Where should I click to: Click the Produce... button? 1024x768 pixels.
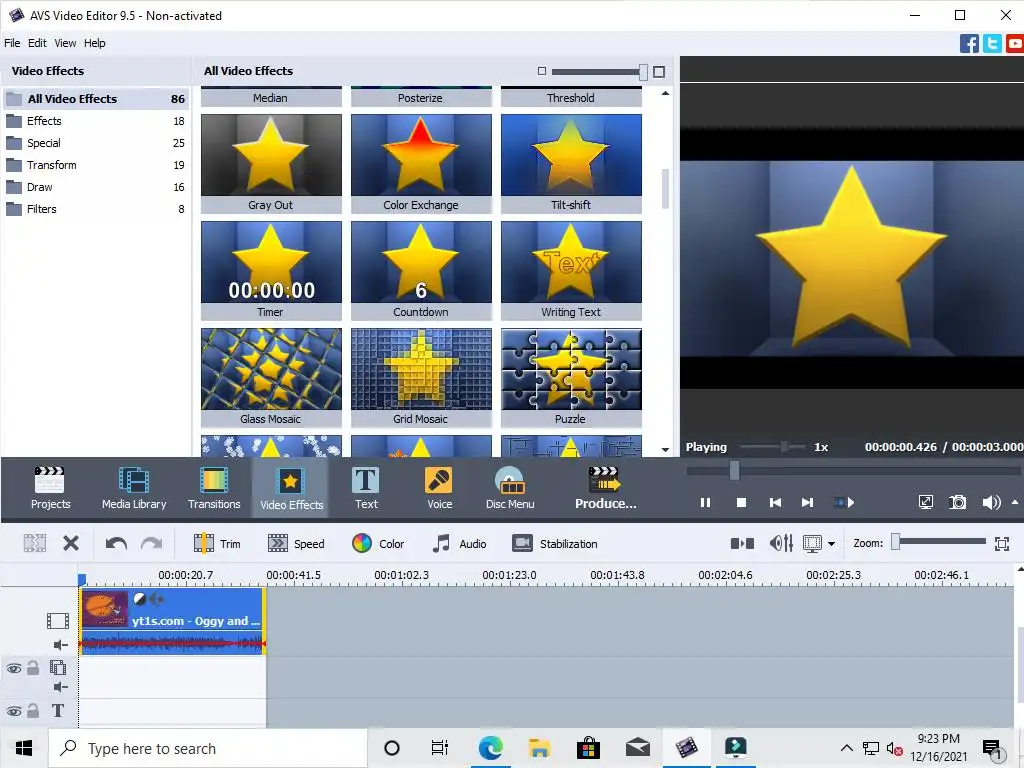(605, 488)
